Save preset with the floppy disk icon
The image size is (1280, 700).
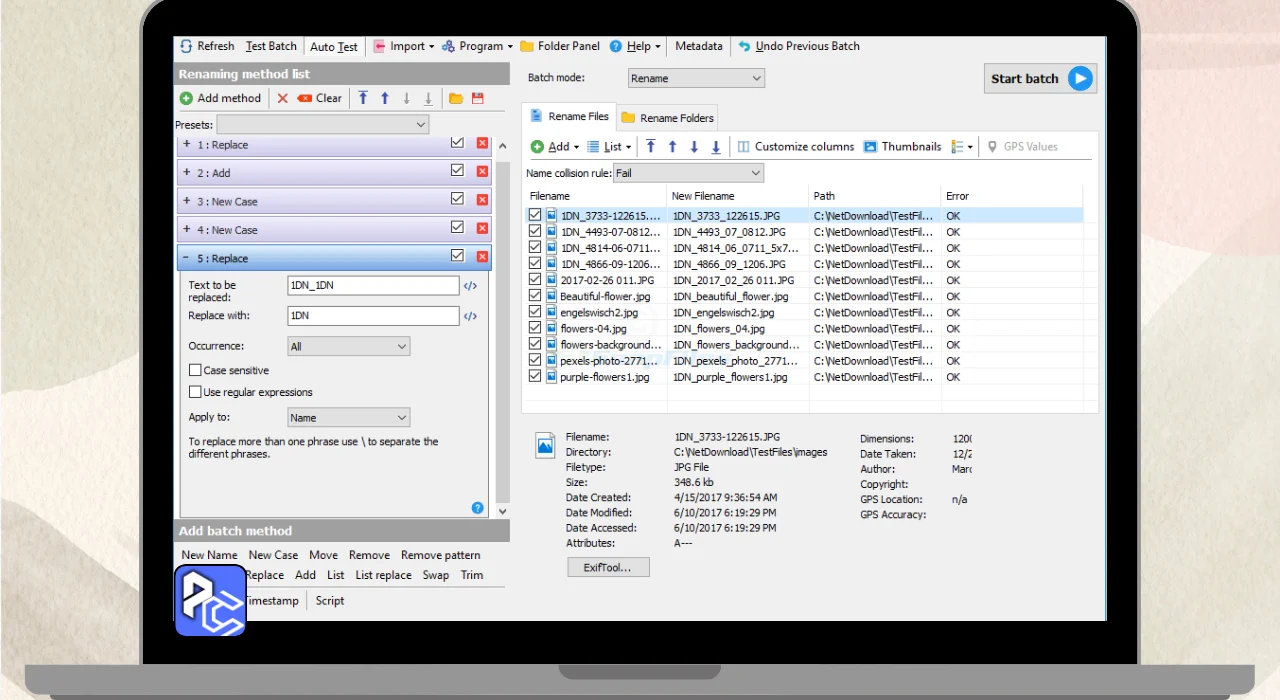point(477,98)
